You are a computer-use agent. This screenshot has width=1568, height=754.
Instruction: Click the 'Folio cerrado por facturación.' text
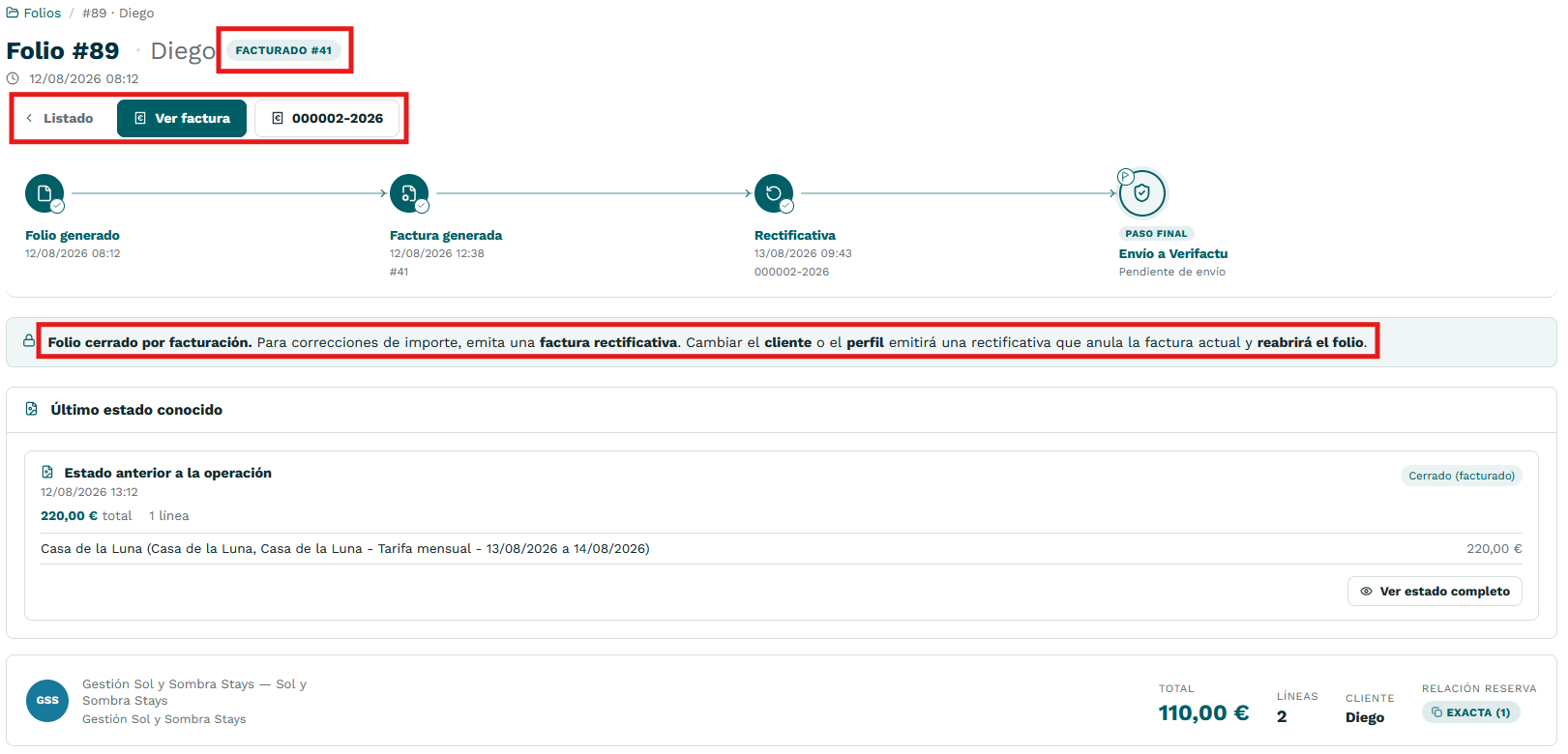click(150, 342)
